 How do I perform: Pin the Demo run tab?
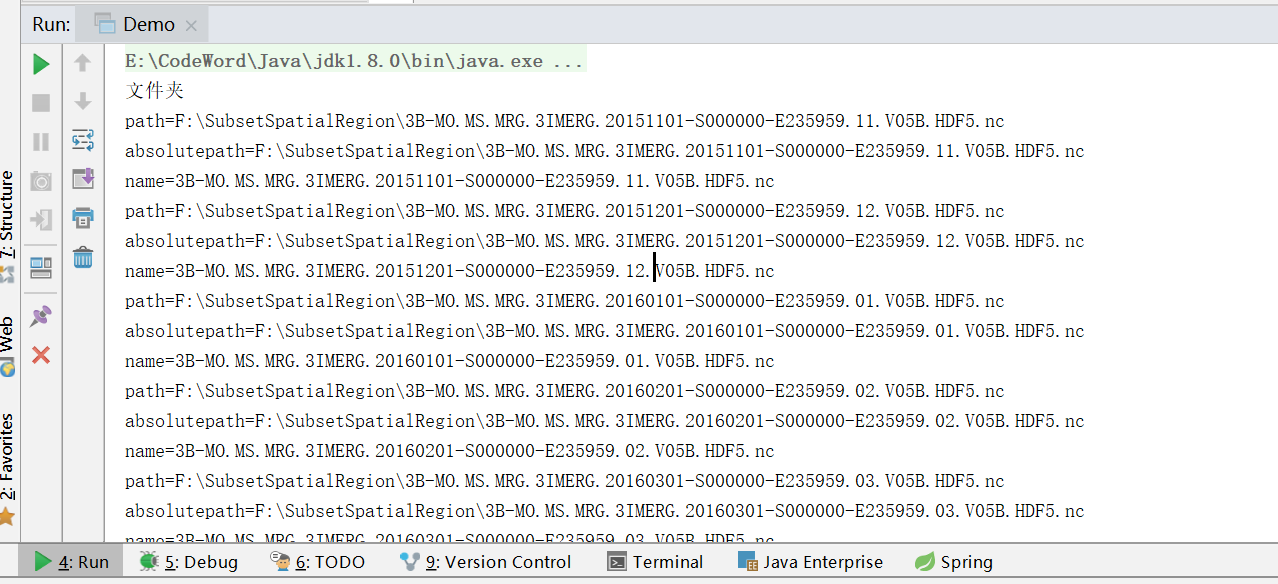pyautogui.click(x=41, y=317)
